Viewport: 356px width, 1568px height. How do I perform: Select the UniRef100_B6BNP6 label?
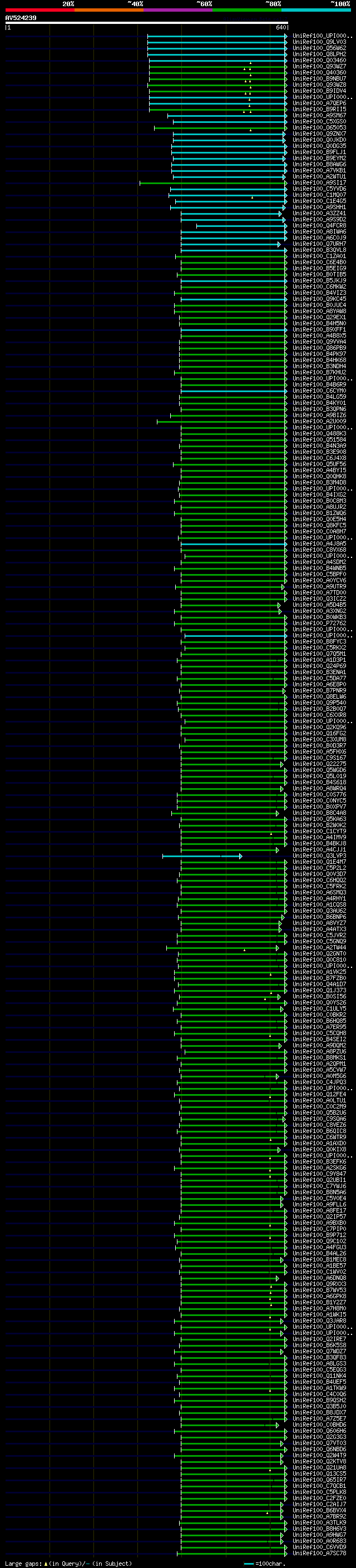(x=319, y=917)
